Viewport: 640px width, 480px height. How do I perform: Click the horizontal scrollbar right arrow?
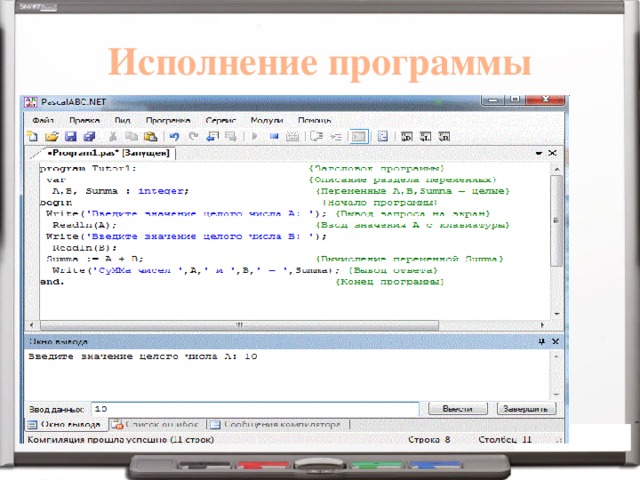point(542,325)
